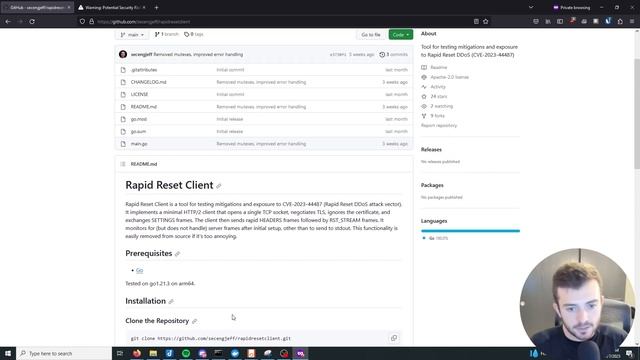Copy anchor link for Clone the Repository heading
Viewport: 640px width, 360px height.
(194, 321)
